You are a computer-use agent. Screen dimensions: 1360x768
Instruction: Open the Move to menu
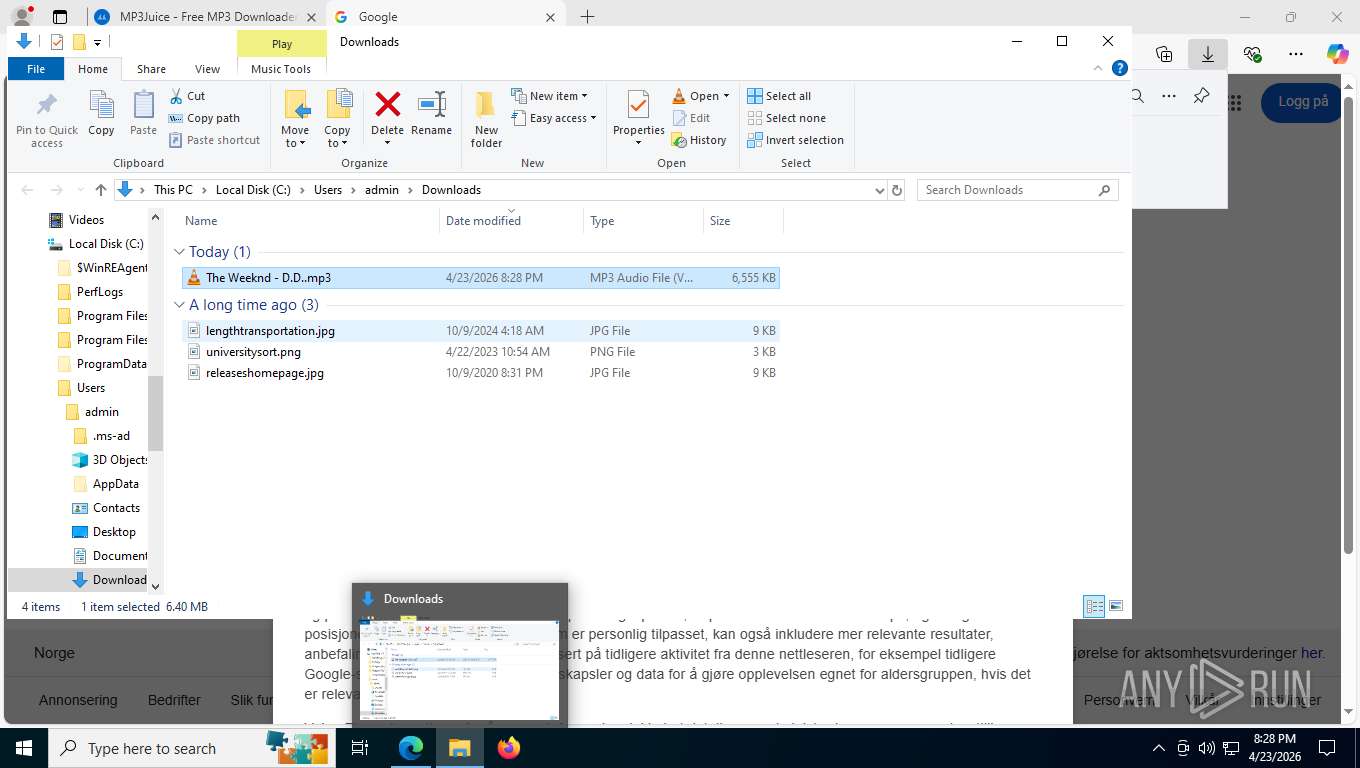pyautogui.click(x=295, y=119)
